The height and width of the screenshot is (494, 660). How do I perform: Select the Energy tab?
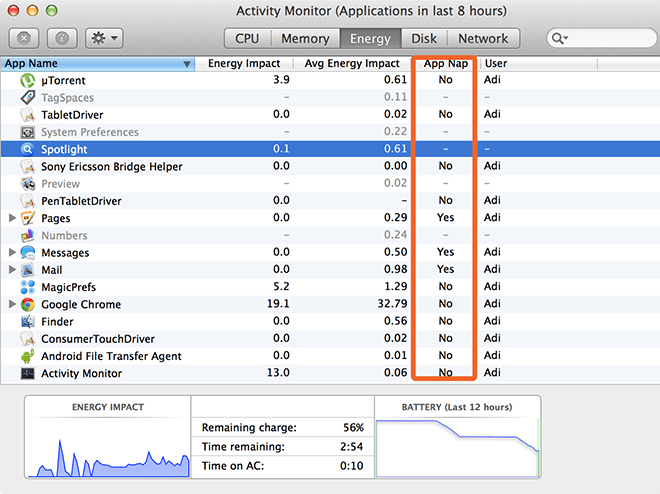coord(370,38)
